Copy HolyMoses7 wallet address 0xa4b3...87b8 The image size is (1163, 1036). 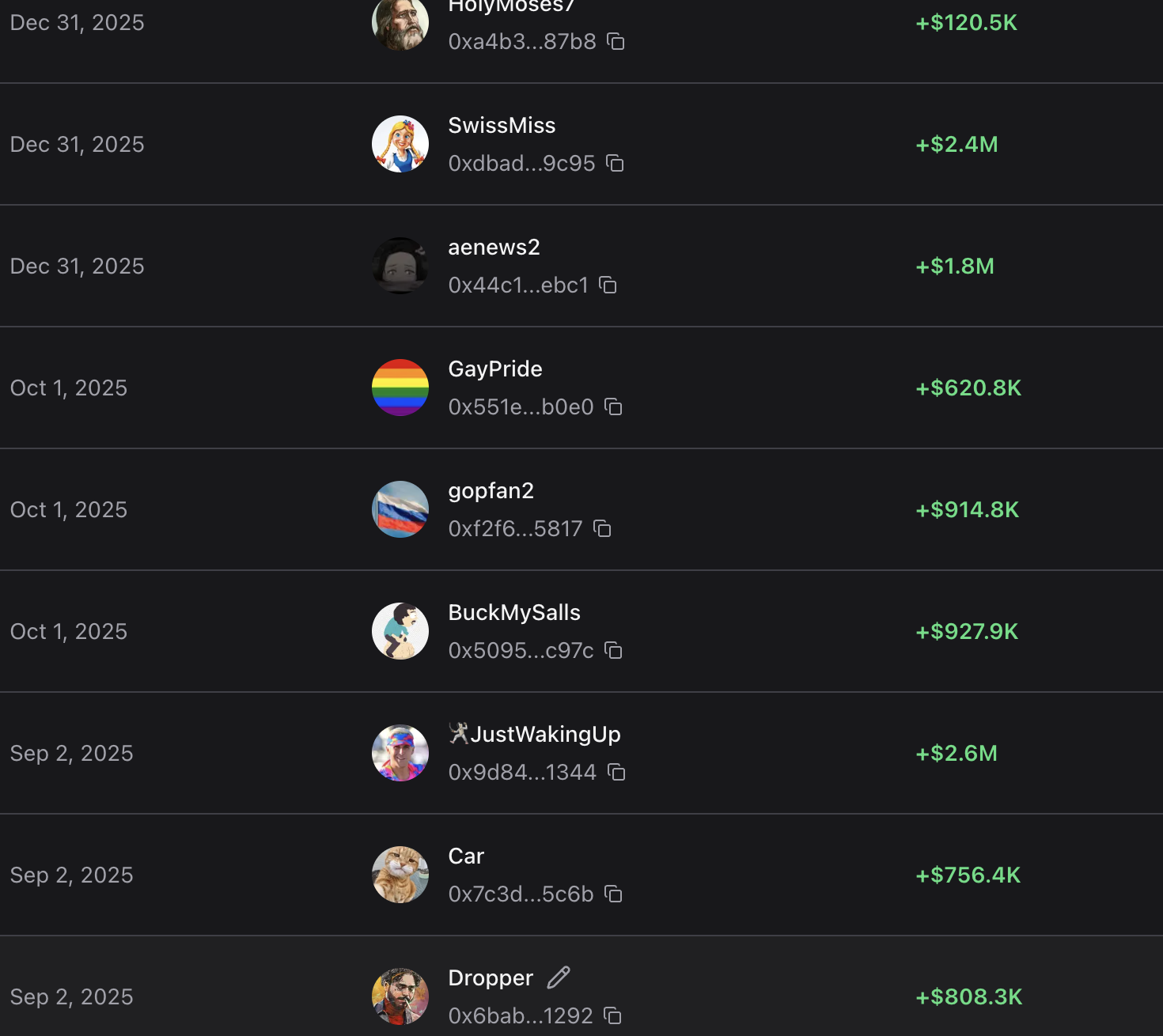coord(616,41)
